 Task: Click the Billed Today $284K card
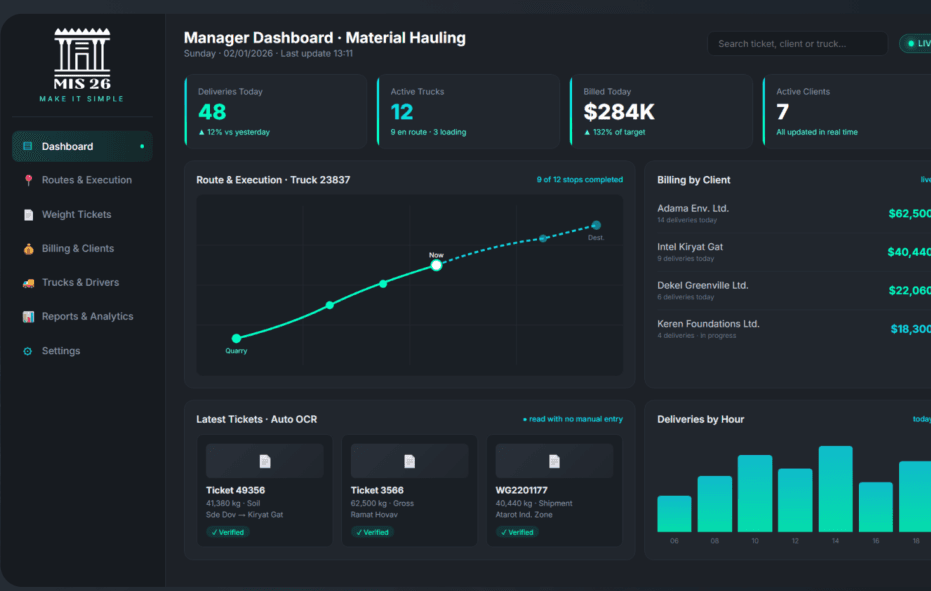coord(661,111)
